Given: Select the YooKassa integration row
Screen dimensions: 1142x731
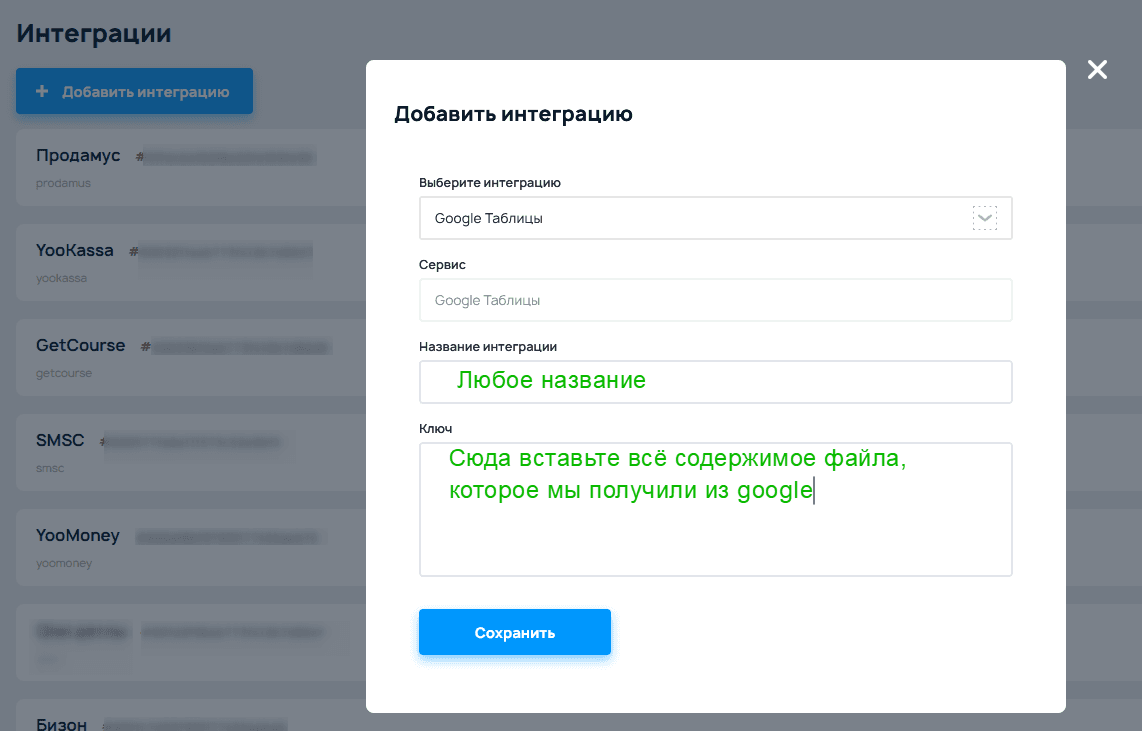Looking at the screenshot, I should (75, 251).
